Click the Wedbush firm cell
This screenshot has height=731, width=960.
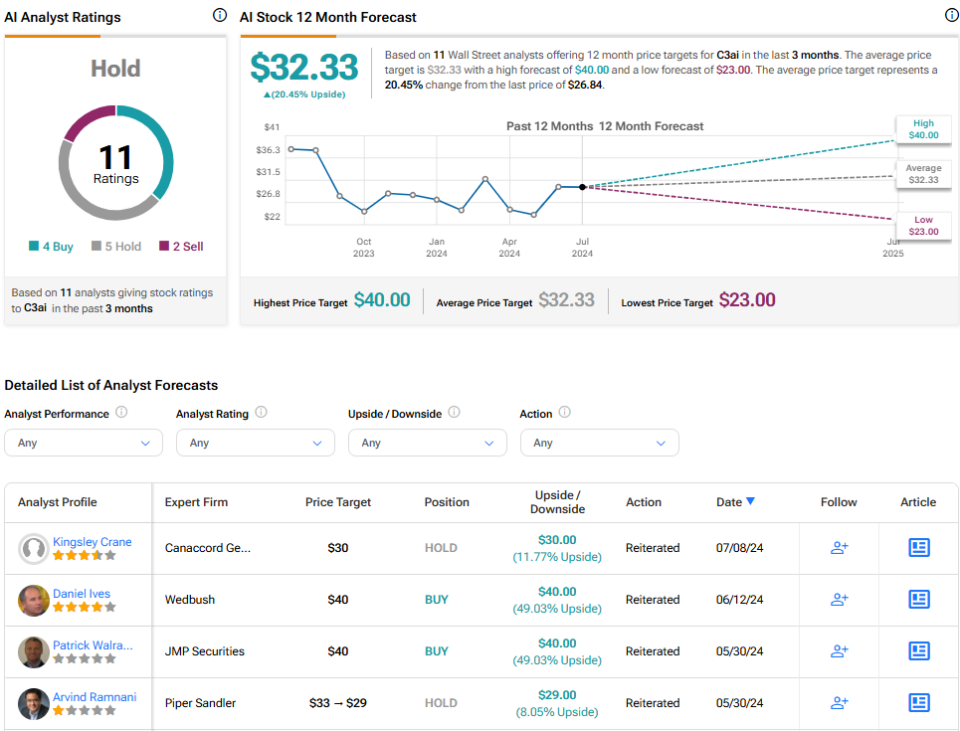click(190, 600)
